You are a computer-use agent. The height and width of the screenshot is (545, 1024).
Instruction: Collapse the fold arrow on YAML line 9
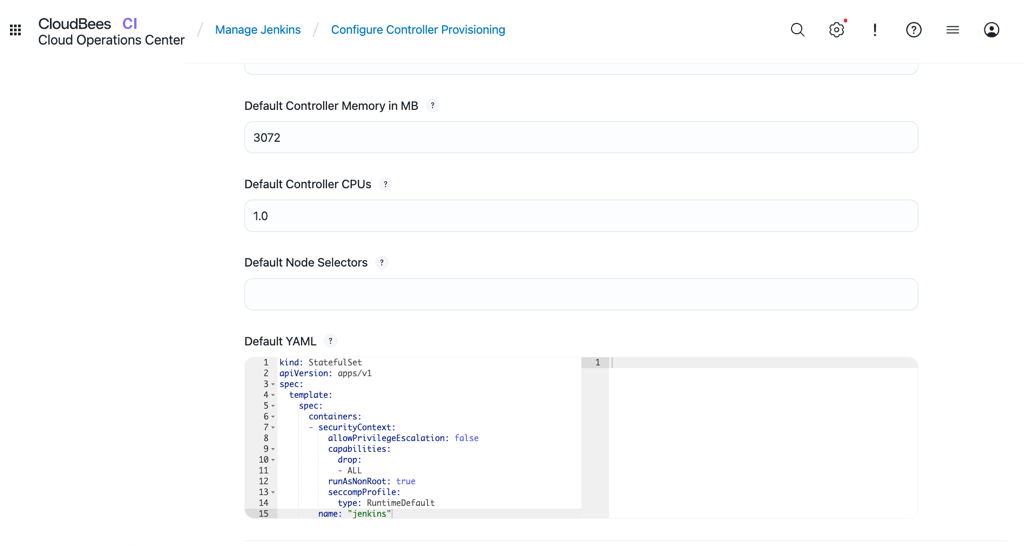(x=273, y=449)
